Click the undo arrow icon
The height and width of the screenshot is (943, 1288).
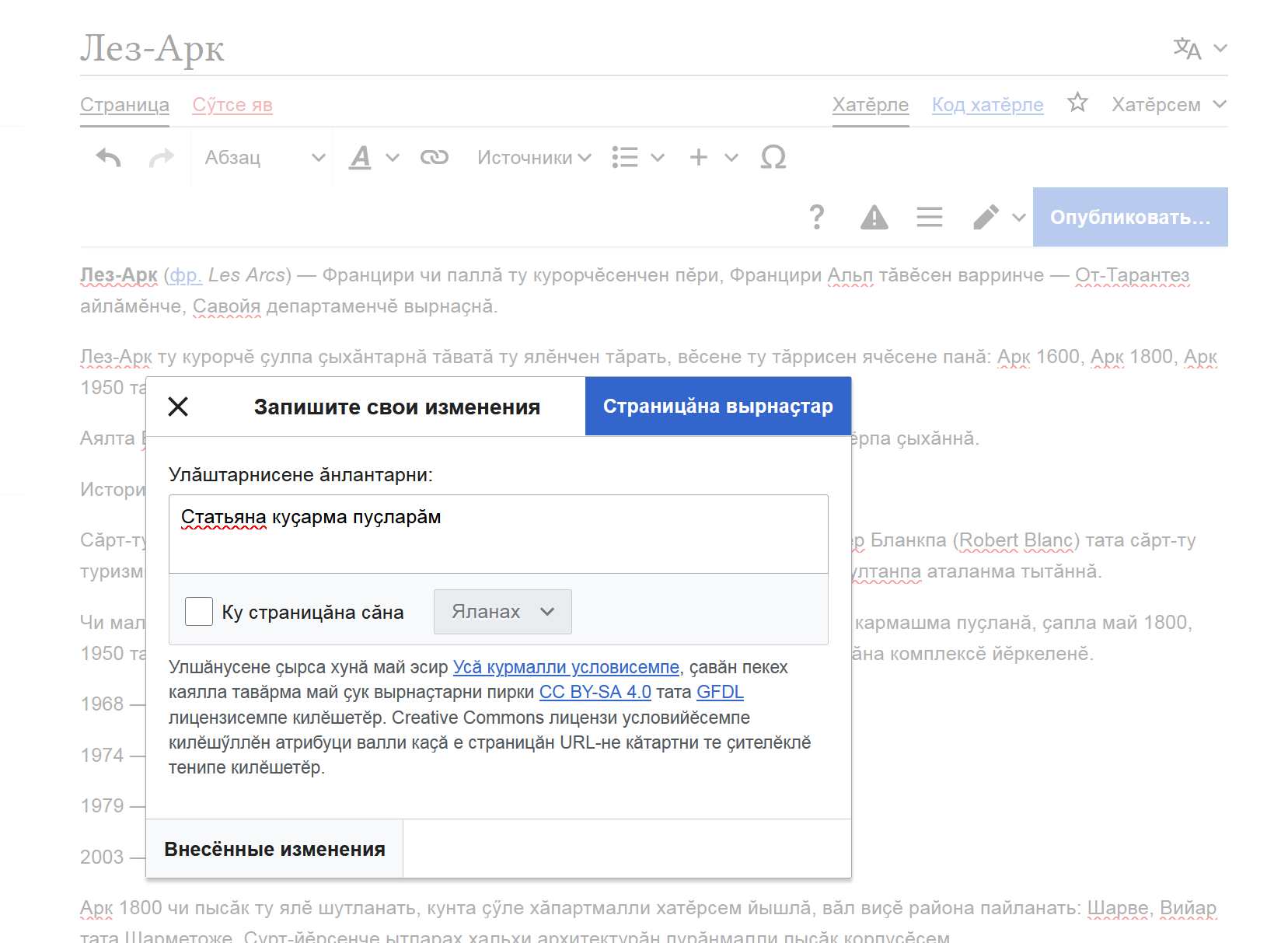[x=109, y=158]
